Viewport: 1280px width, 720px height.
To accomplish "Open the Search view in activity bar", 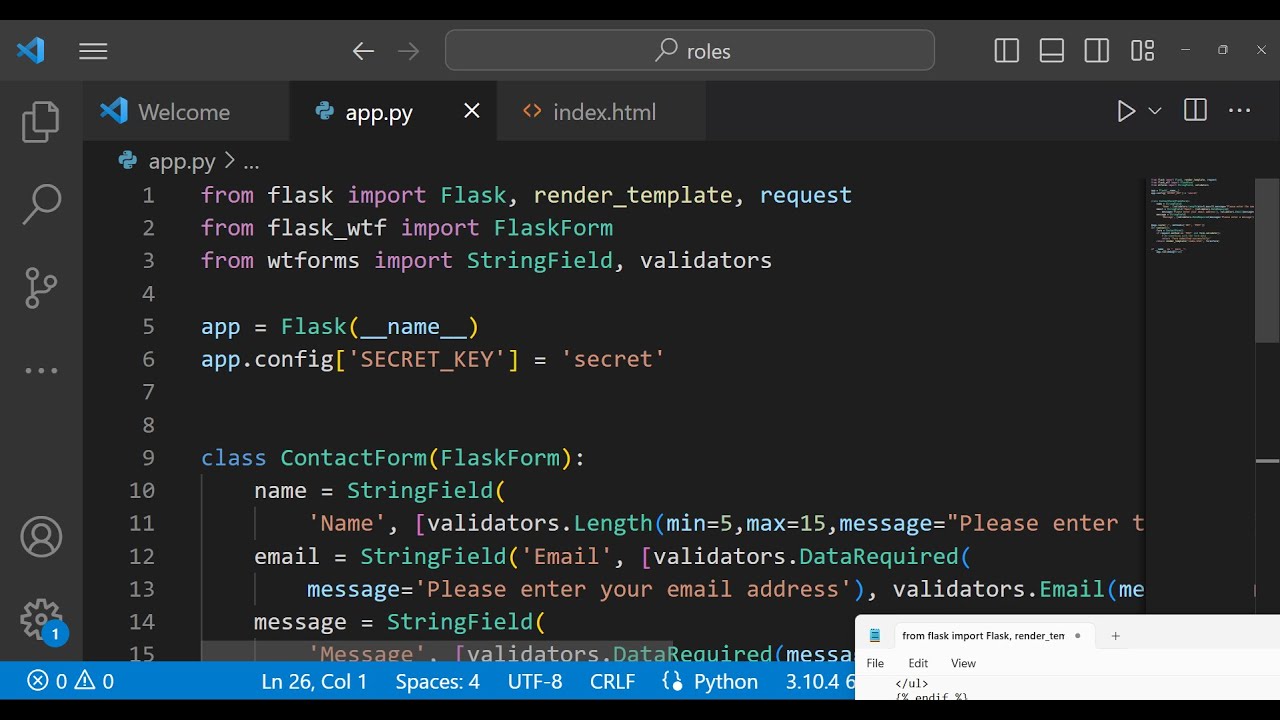I will coord(41,205).
